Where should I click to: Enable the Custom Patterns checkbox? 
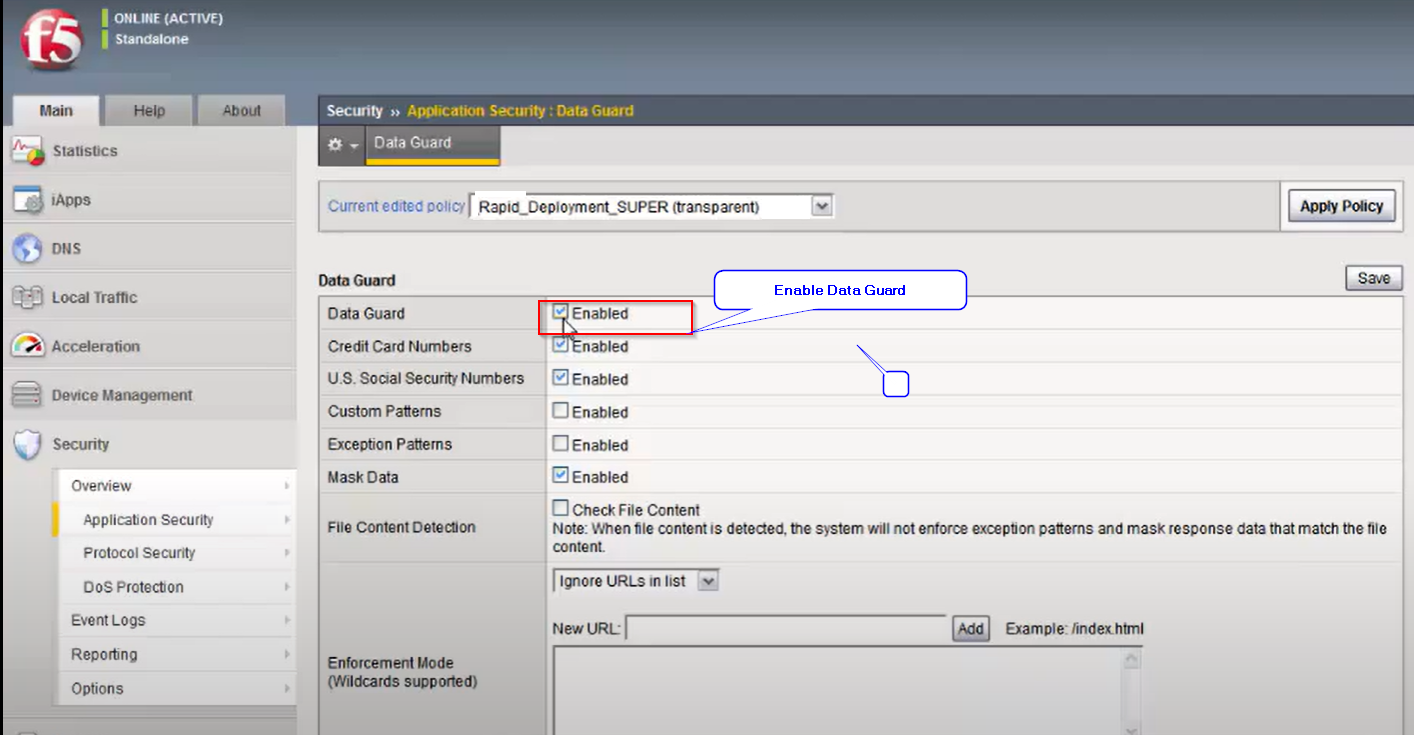tap(561, 411)
